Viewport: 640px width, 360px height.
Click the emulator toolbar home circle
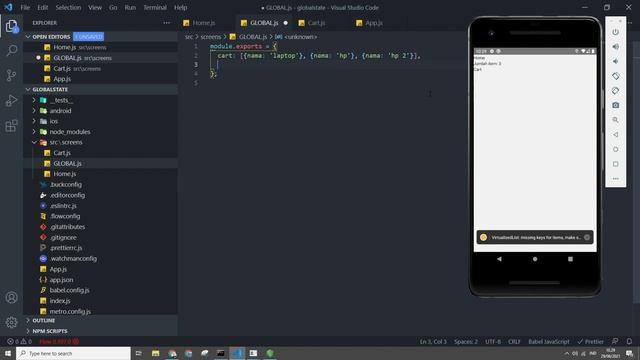[x=616, y=149]
